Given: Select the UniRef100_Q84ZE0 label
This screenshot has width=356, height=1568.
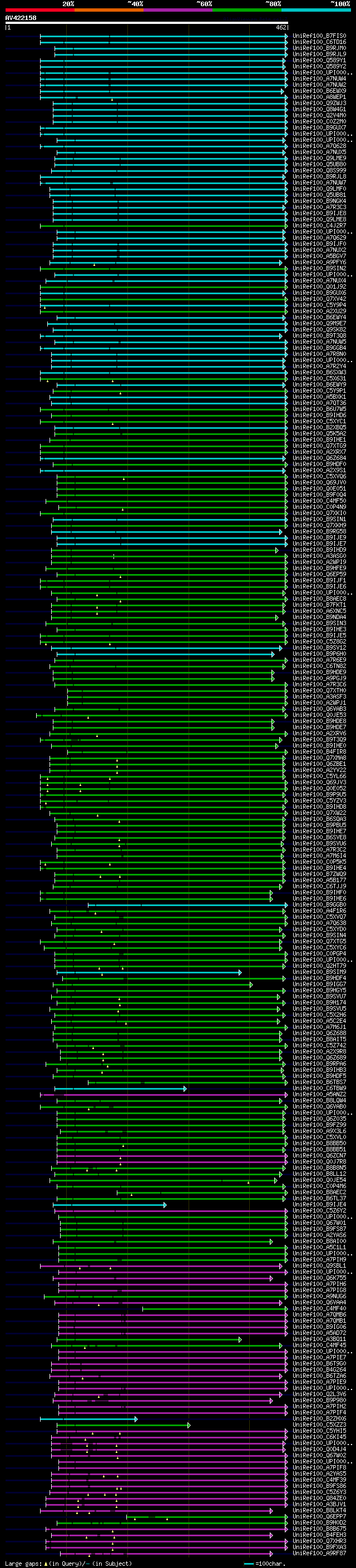Looking at the screenshot, I should coord(319,1498).
